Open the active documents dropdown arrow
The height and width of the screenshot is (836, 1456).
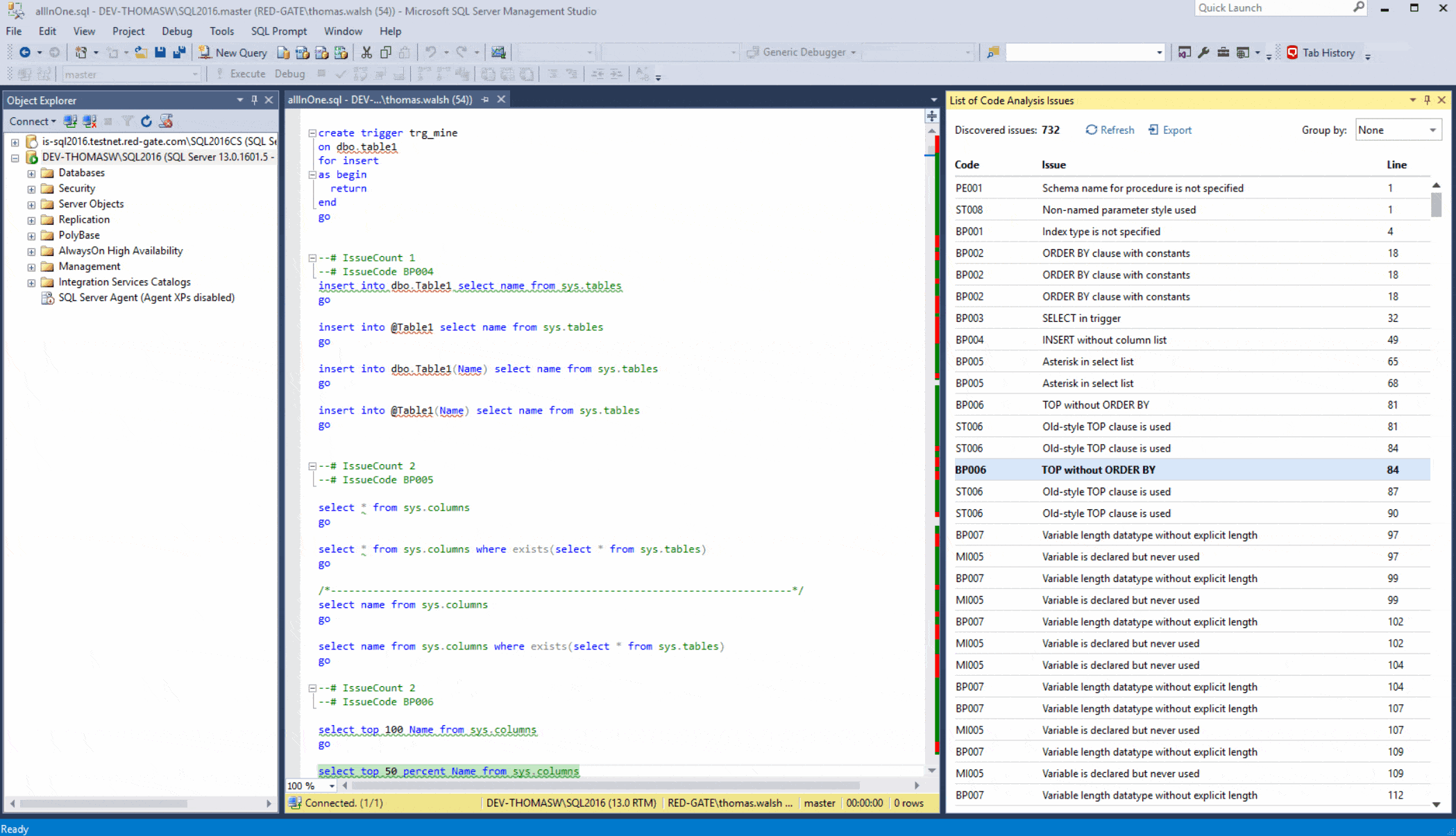(x=933, y=100)
